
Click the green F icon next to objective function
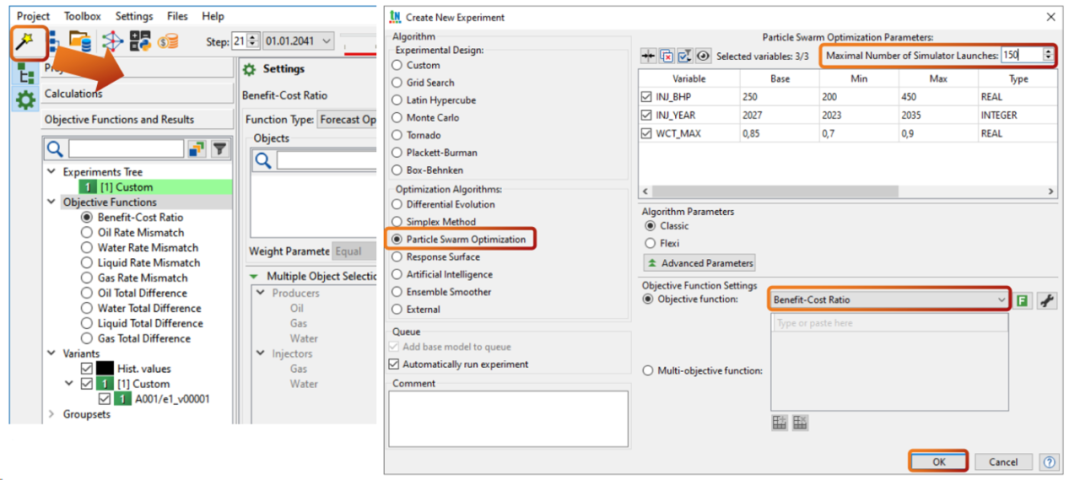1023,300
